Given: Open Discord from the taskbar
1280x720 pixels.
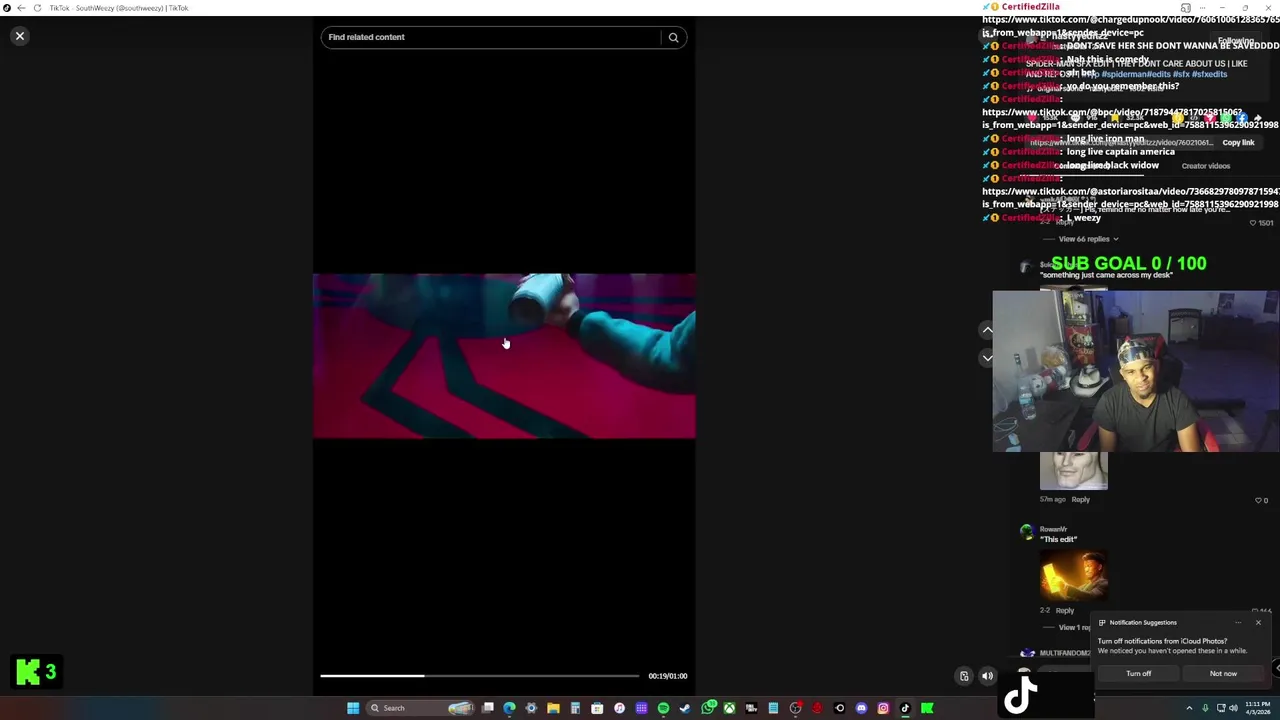Looking at the screenshot, I should coord(861,708).
